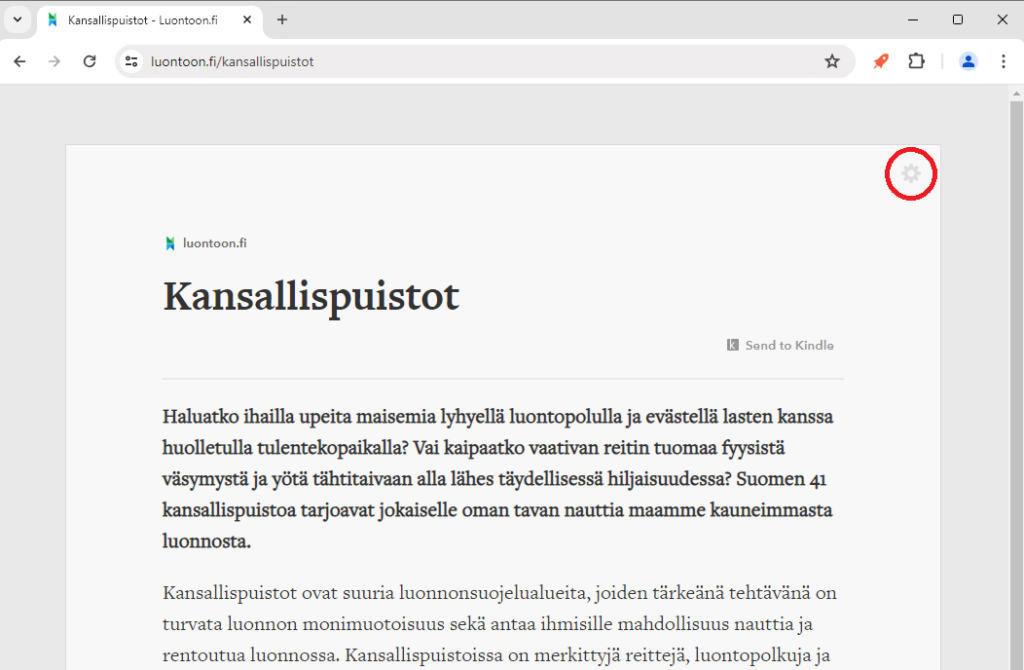Minimize the browser window
The width and height of the screenshot is (1024, 670).
[x=912, y=20]
